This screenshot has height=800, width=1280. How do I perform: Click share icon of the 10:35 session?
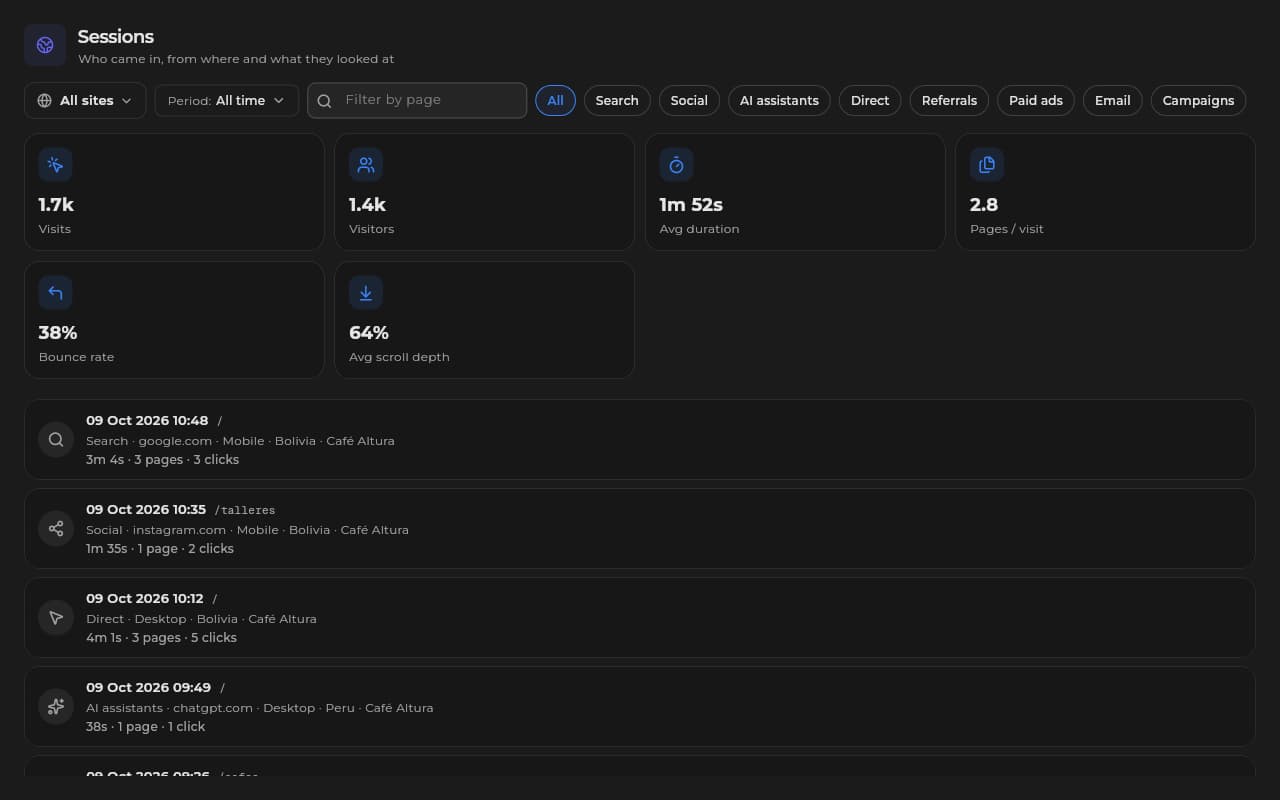click(56, 528)
